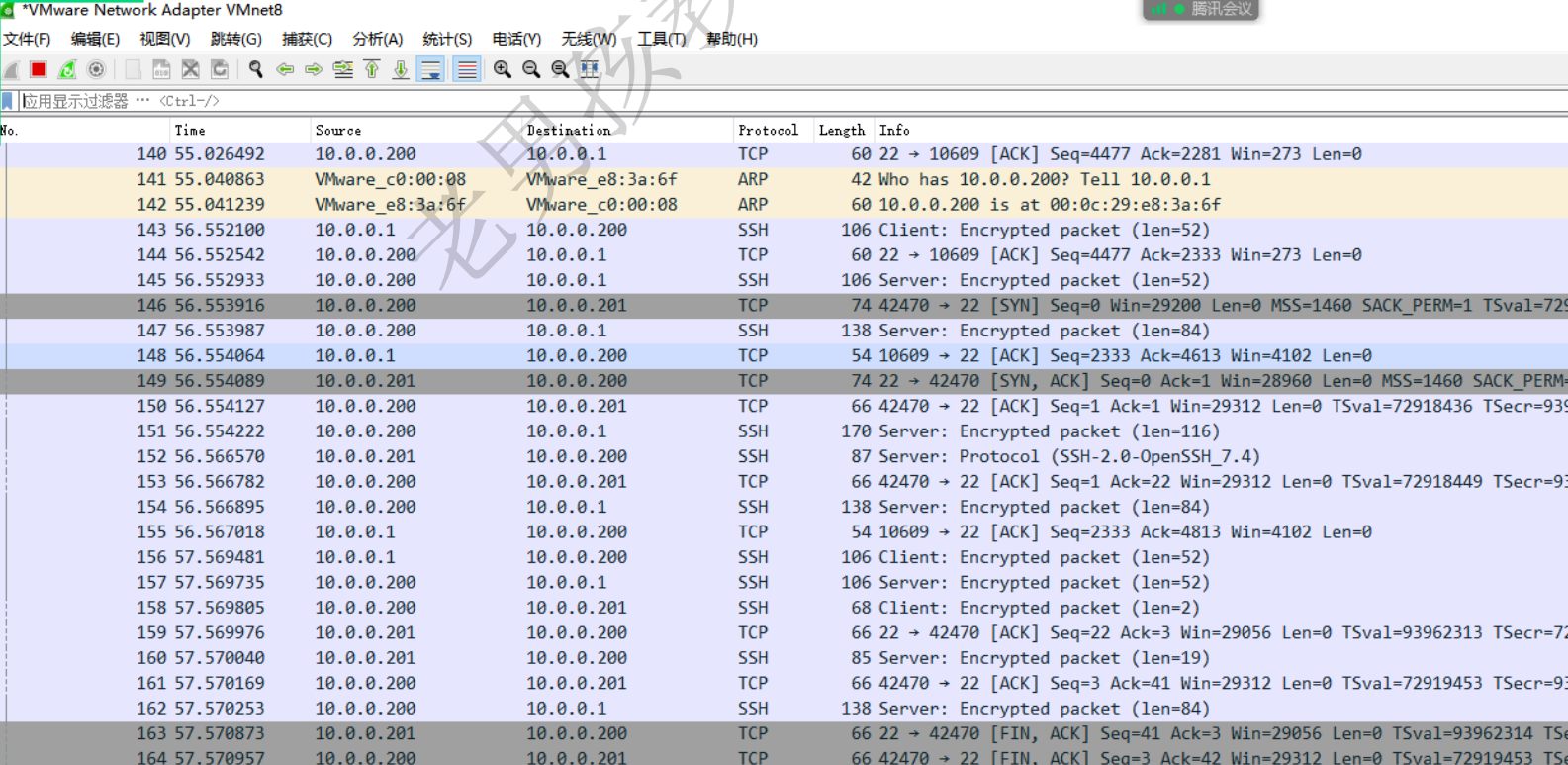Select packet 163 FIN, ACK row
This screenshot has width=1568, height=765.
(784, 733)
